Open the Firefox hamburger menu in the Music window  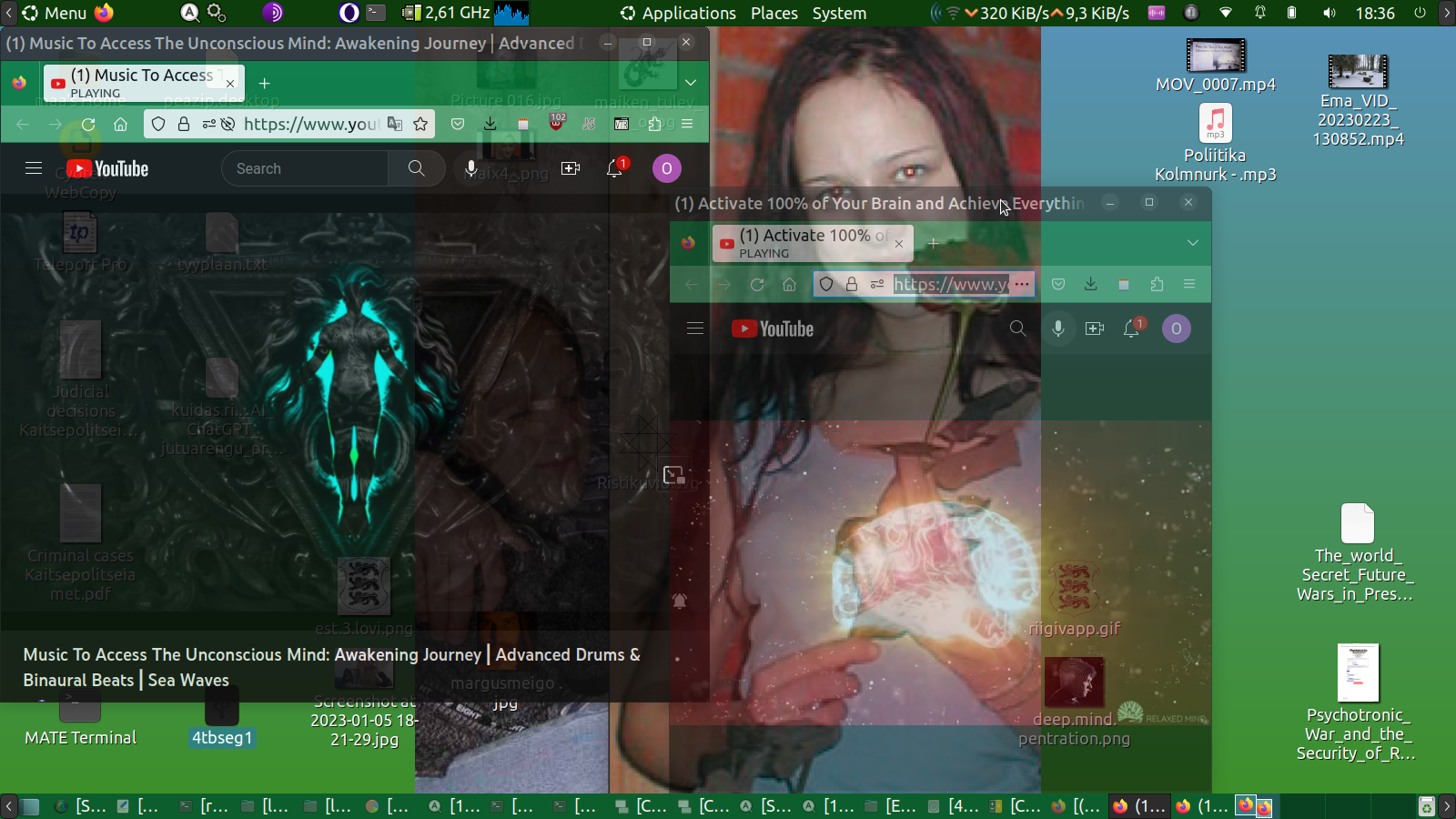[687, 124]
